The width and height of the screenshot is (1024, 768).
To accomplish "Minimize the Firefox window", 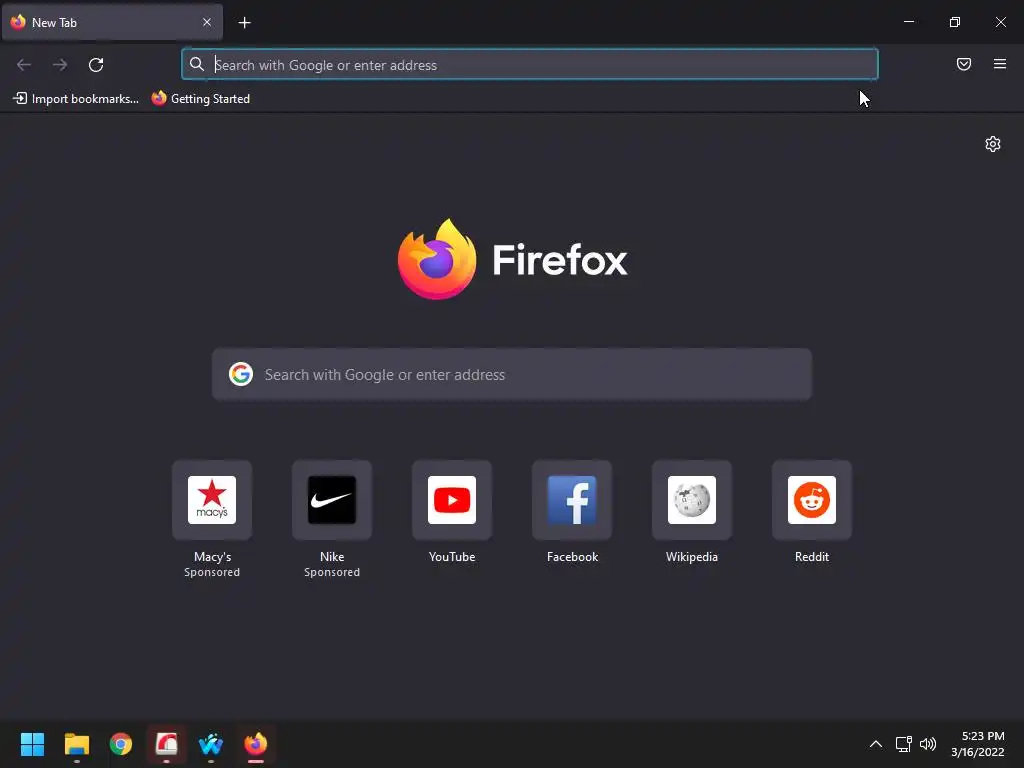I will click(x=908, y=22).
